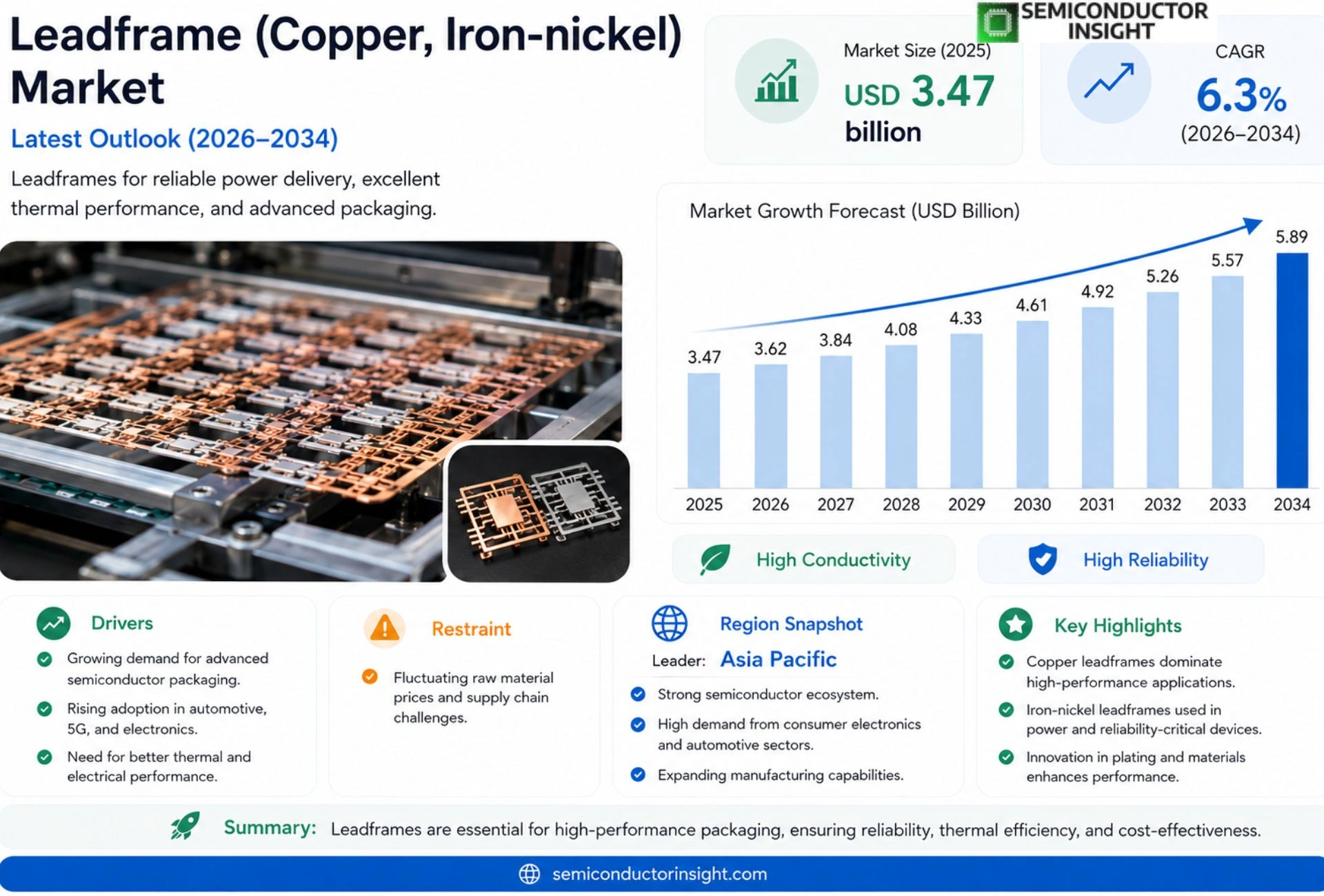Screen dimensions: 1324x896
Task: Click the '2034' axis label
Action: (1292, 505)
